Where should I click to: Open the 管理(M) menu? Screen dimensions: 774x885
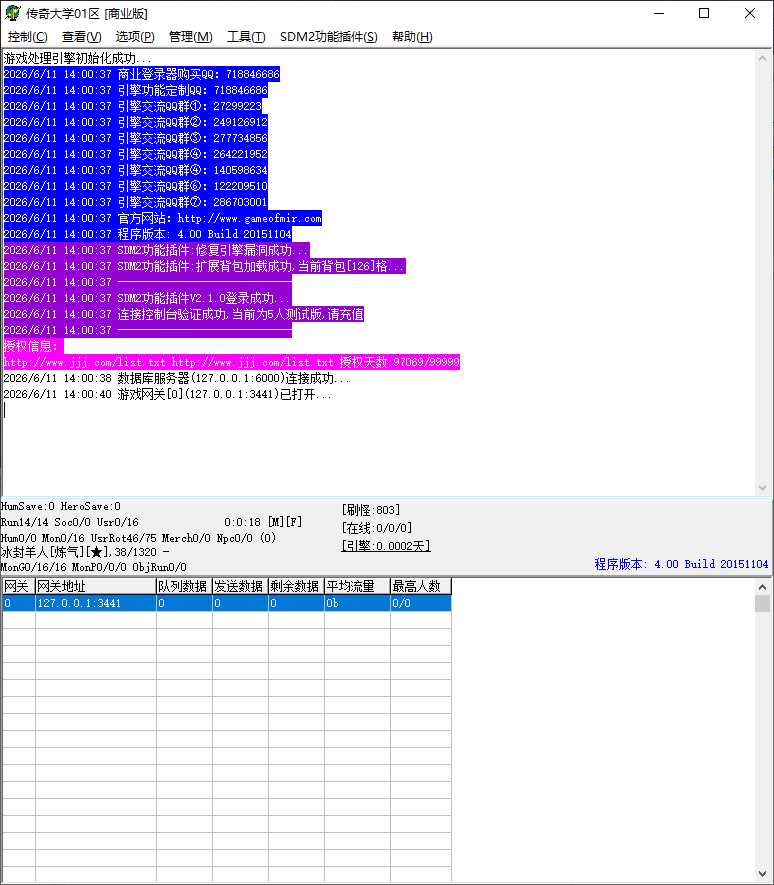[191, 37]
